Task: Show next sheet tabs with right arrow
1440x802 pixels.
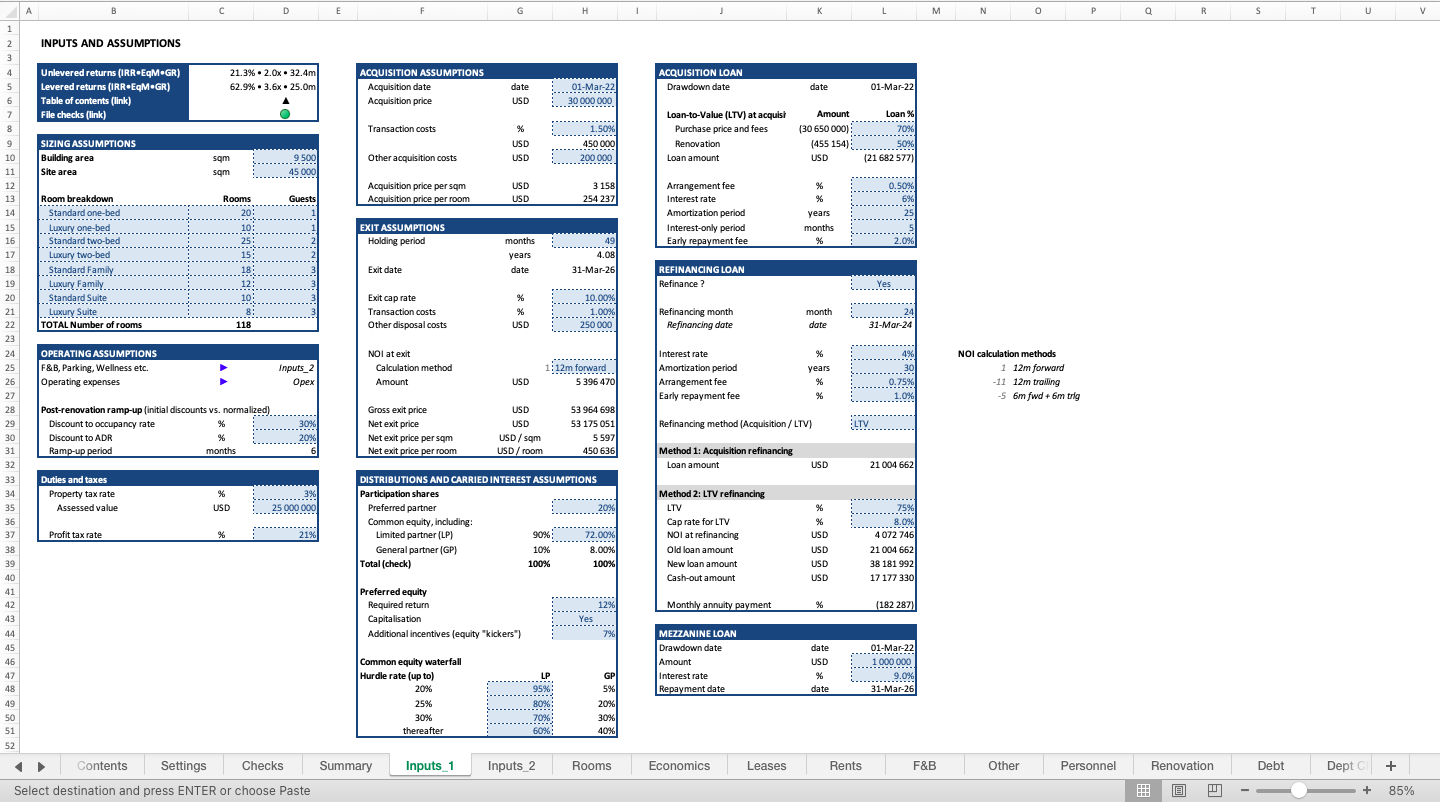Action: click(x=41, y=766)
